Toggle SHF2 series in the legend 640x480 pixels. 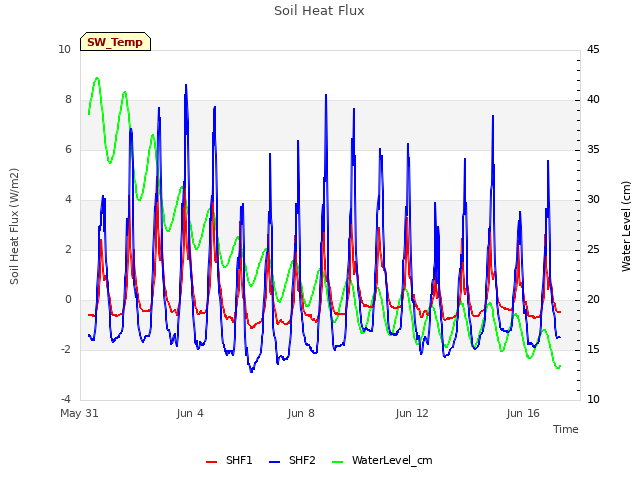(x=292, y=460)
